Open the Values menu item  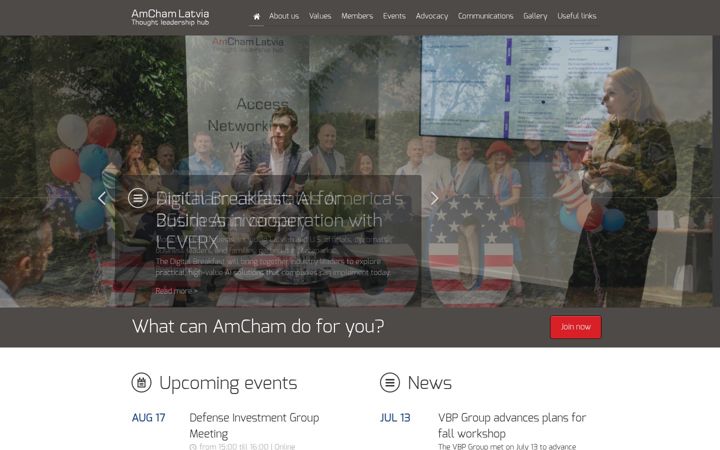320,16
